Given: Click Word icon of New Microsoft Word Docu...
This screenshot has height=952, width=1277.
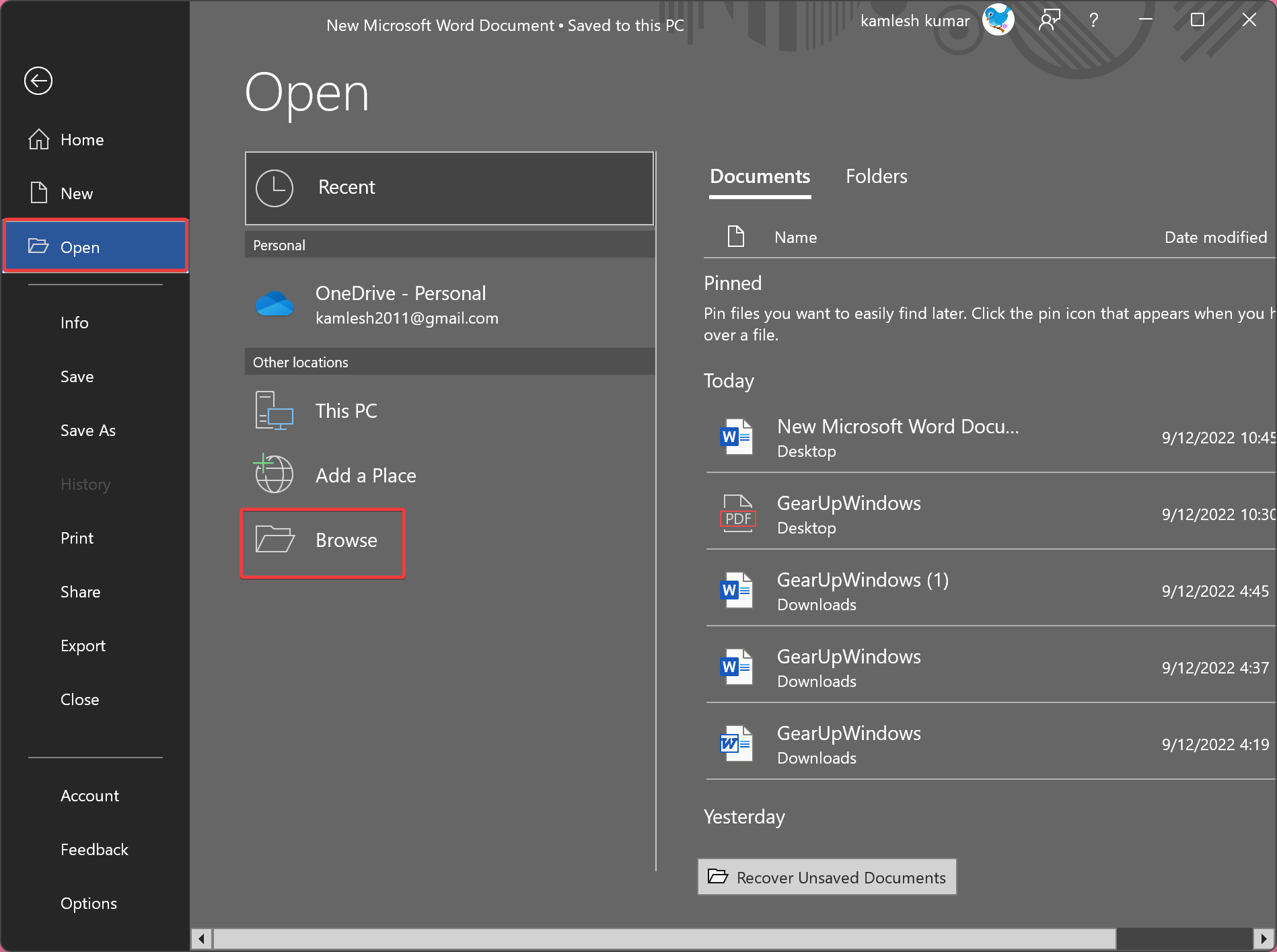Looking at the screenshot, I should (736, 437).
